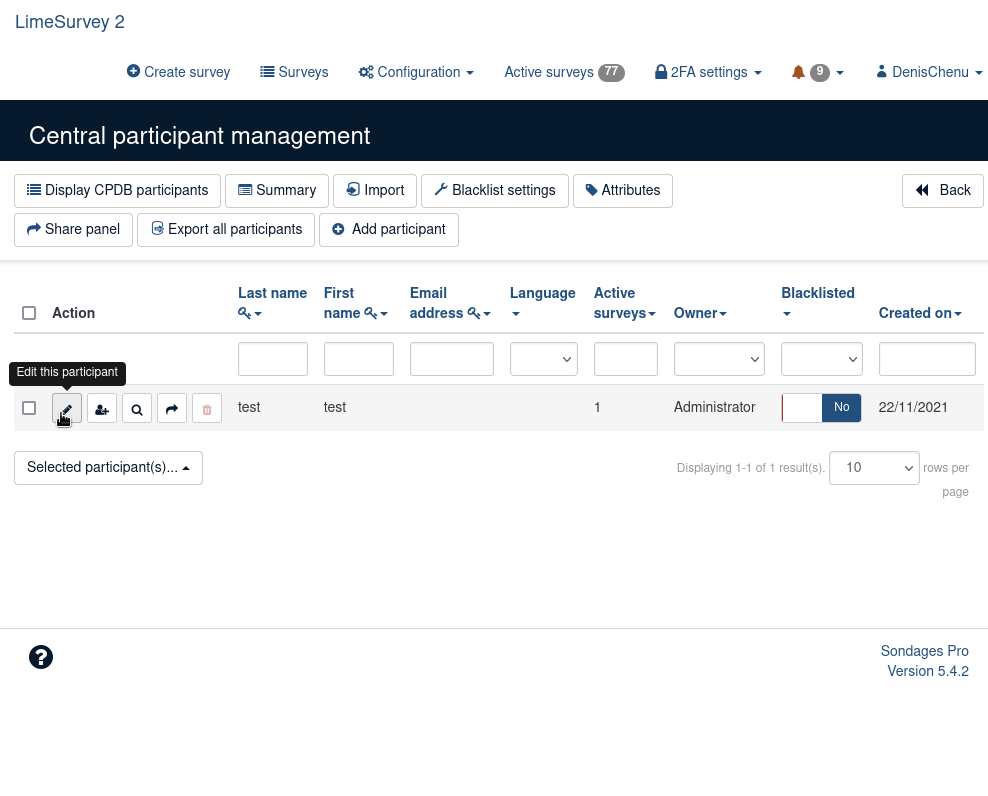Click the Blacklist settings wrench button
Screen dimensions: 988x796
click(495, 191)
